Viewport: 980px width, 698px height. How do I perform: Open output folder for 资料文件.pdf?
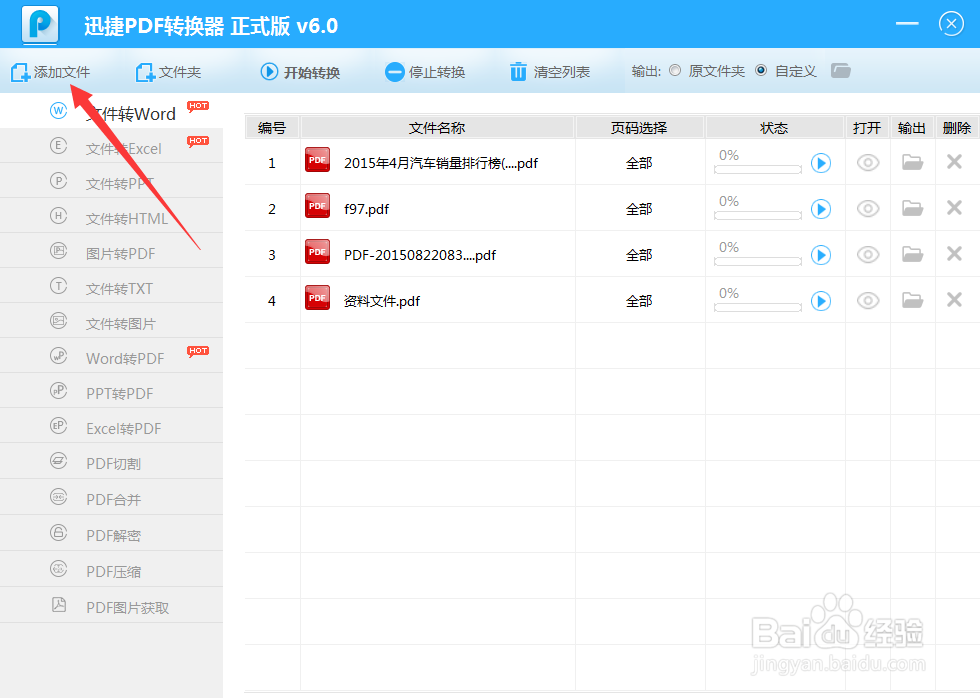(x=912, y=301)
